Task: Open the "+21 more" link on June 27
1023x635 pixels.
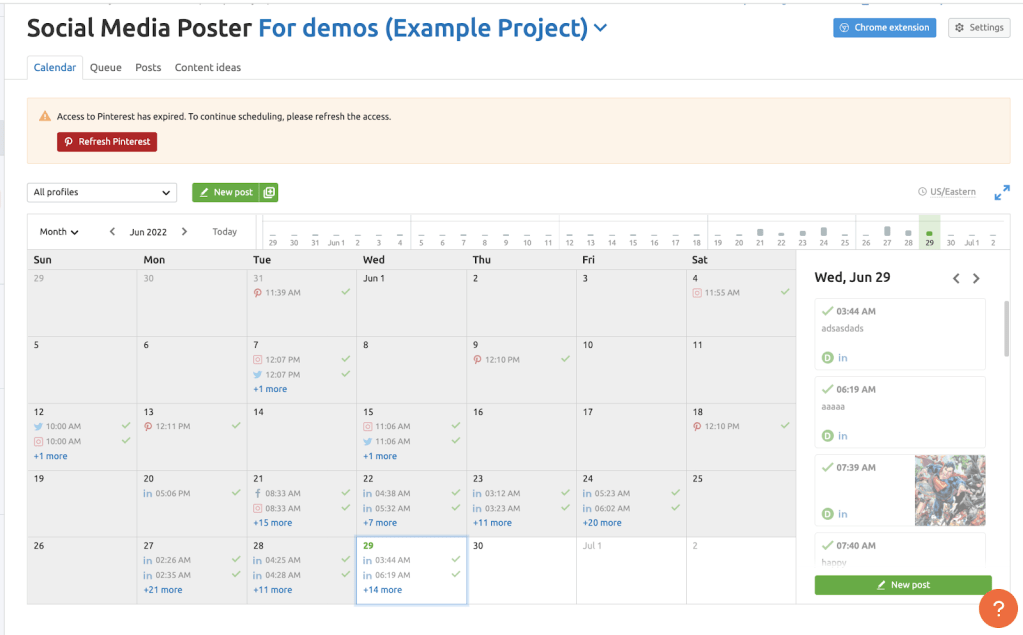Action: (163, 590)
